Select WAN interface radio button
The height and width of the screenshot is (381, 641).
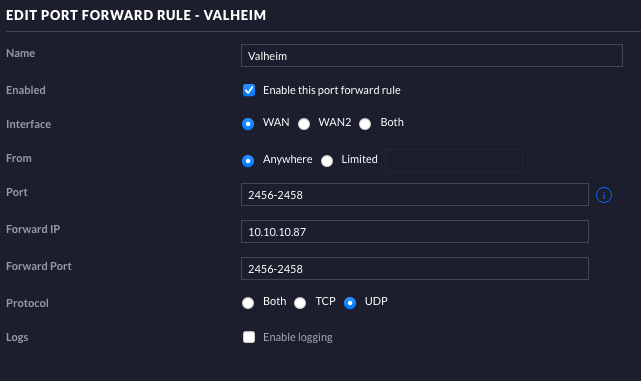coord(248,123)
